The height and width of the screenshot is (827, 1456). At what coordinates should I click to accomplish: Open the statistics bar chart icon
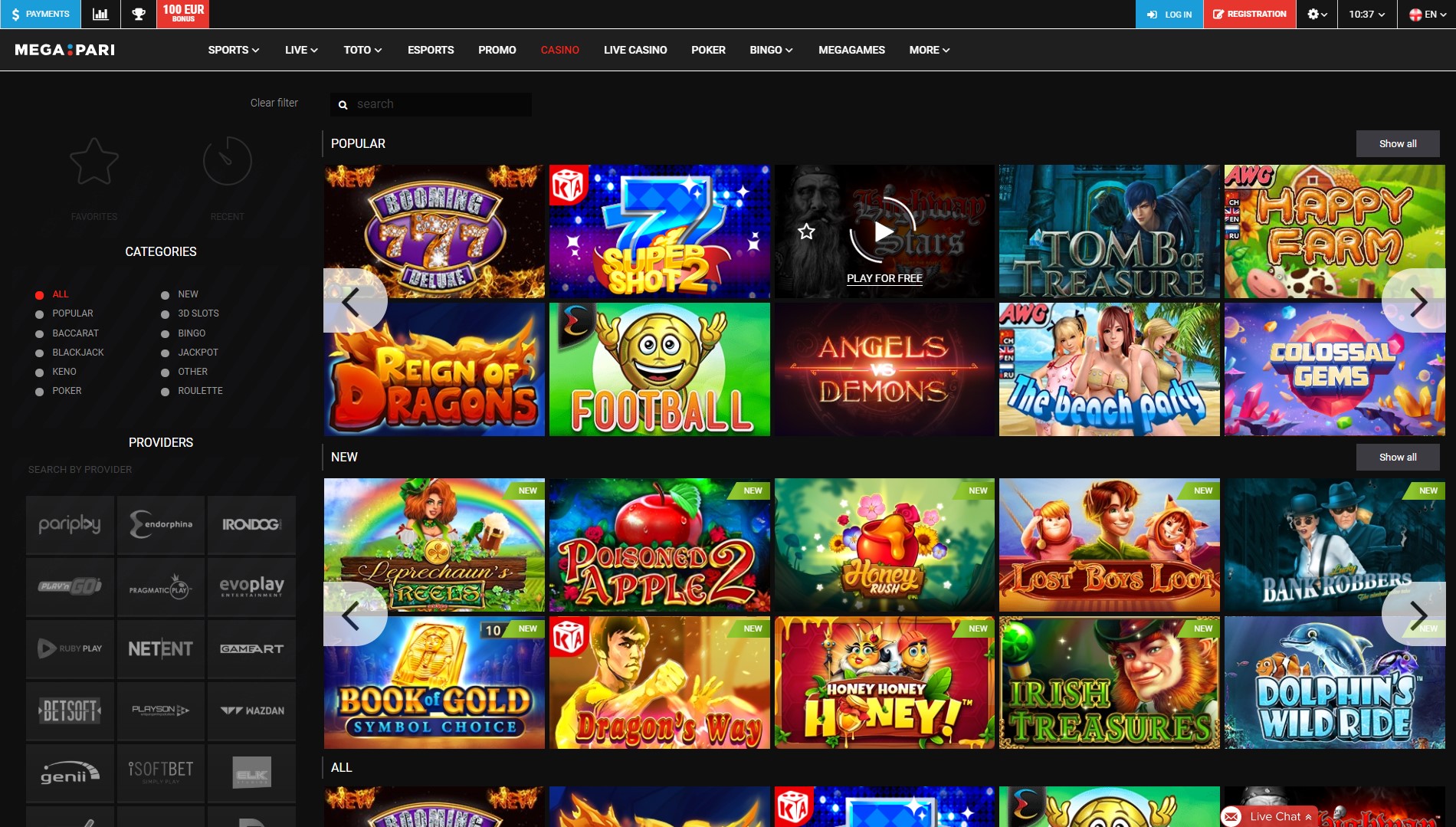coord(100,14)
